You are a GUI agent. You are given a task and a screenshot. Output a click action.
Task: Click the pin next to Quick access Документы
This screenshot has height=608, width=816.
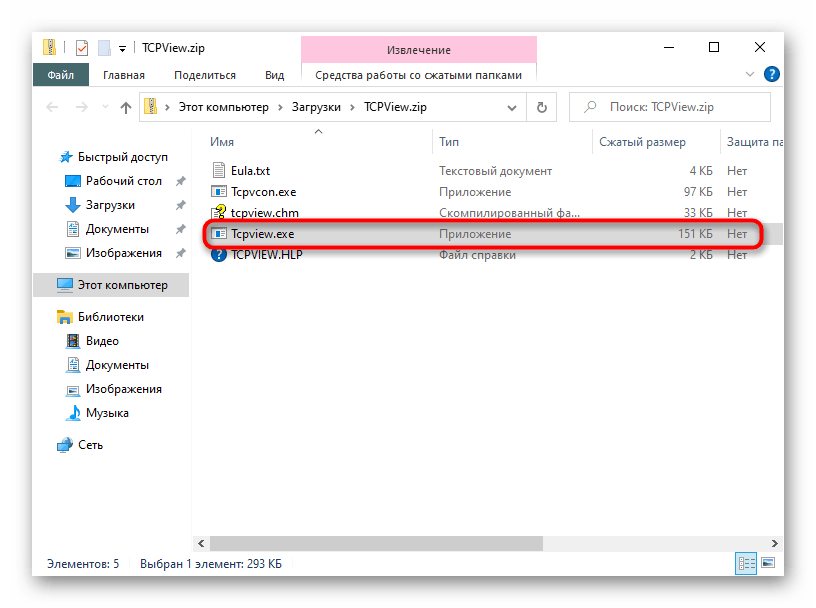click(x=180, y=229)
